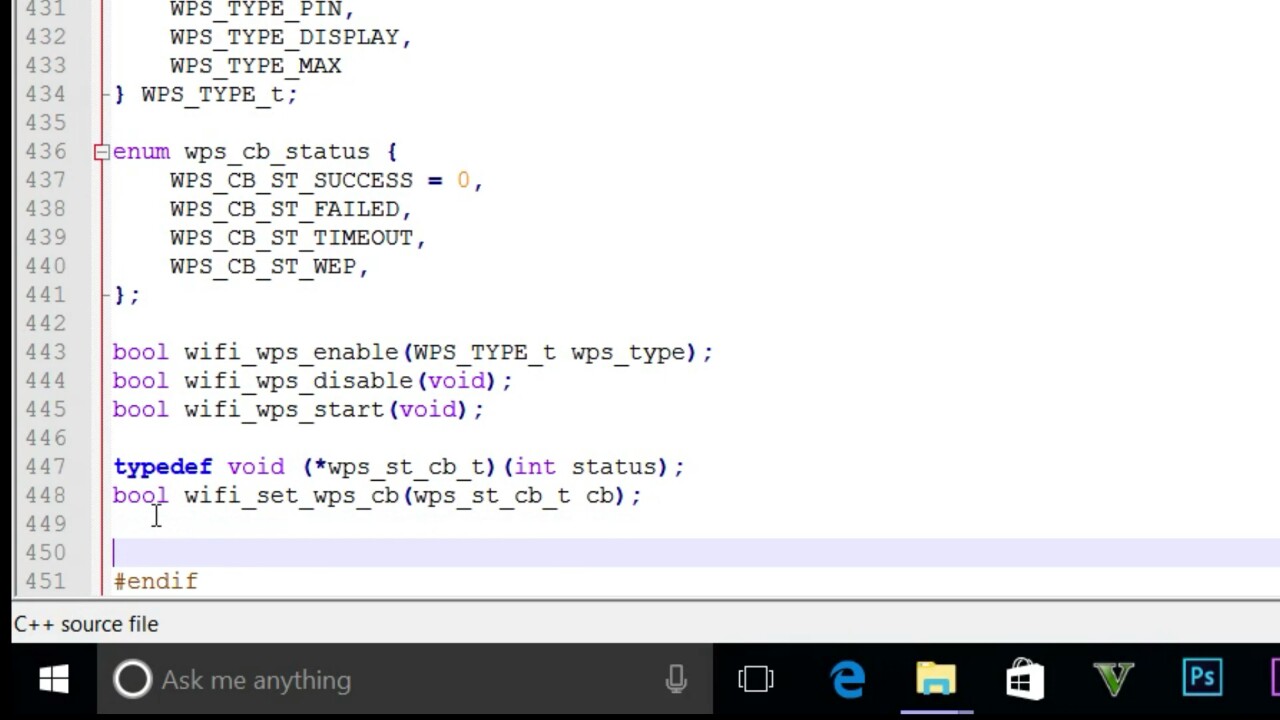Click the 'typedef' keyword on line 447
This screenshot has width=1280, height=720.
tap(163, 467)
